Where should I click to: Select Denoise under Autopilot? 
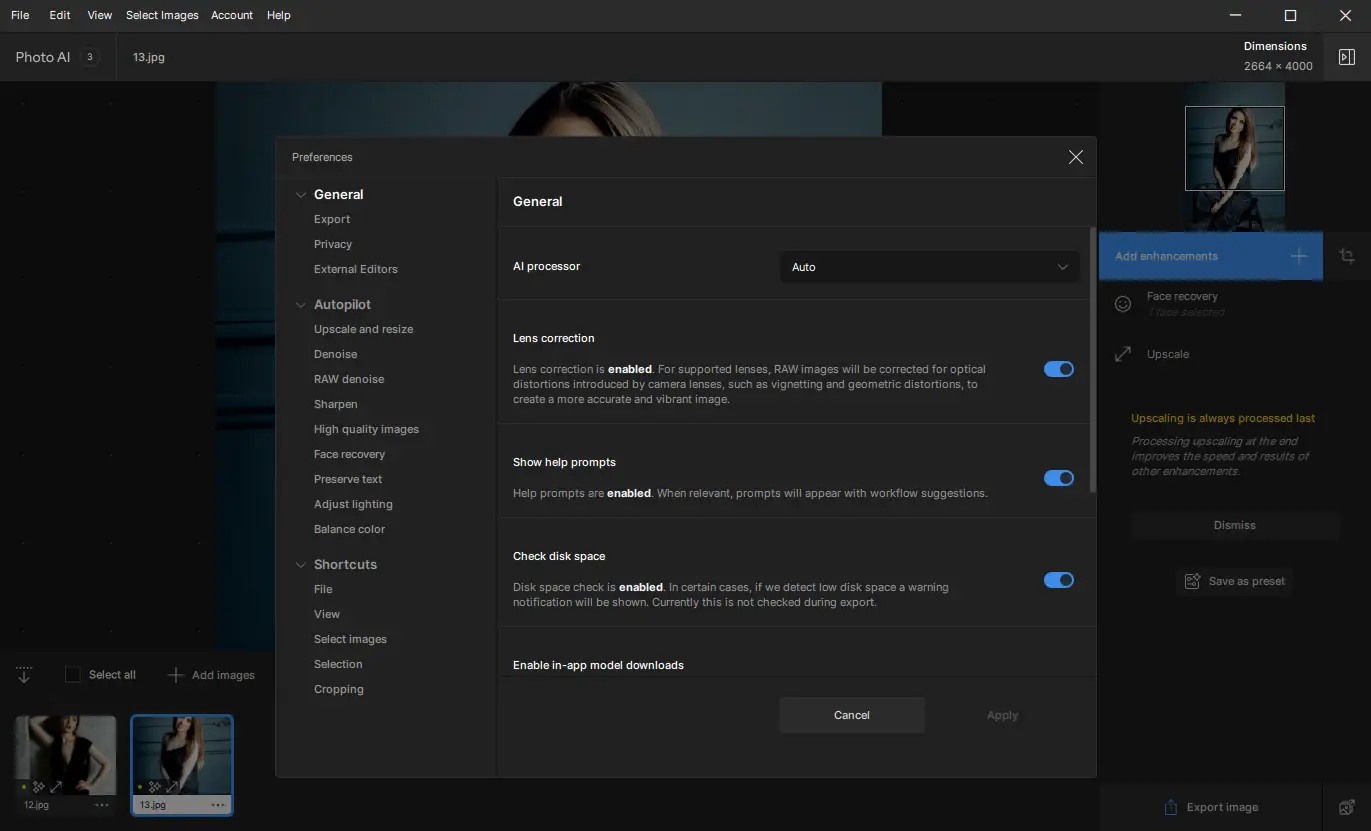point(335,354)
